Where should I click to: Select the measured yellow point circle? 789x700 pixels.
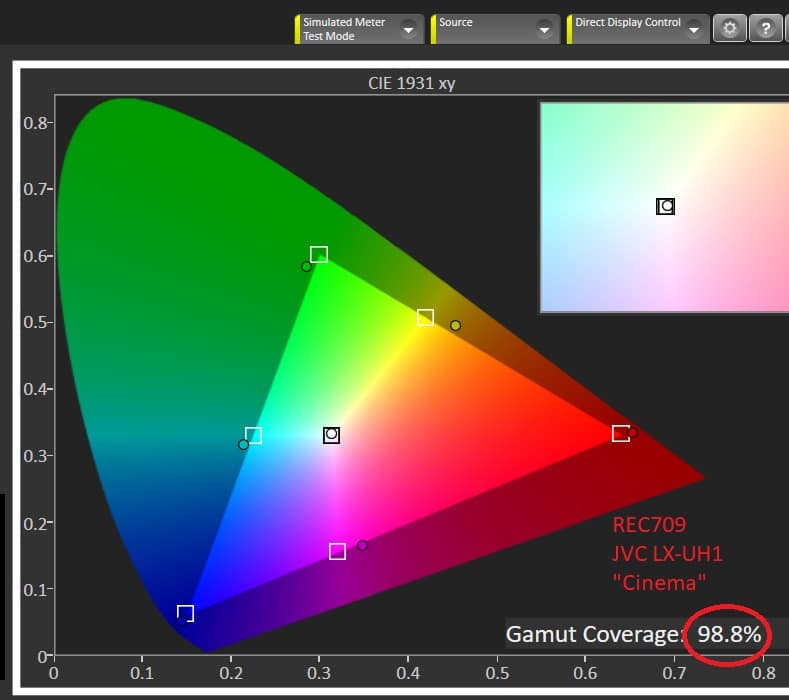455,326
